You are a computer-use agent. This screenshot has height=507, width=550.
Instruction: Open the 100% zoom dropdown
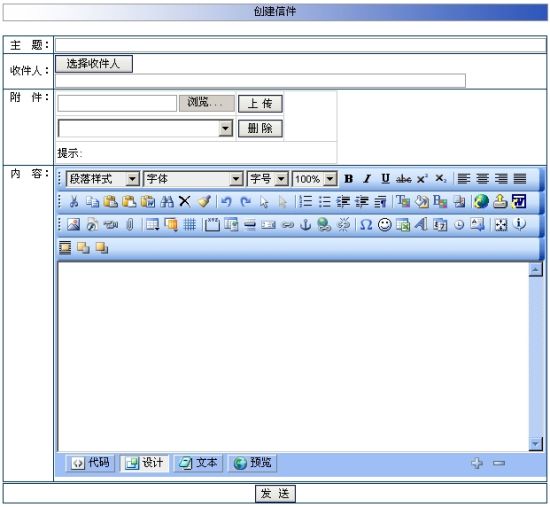[315, 179]
